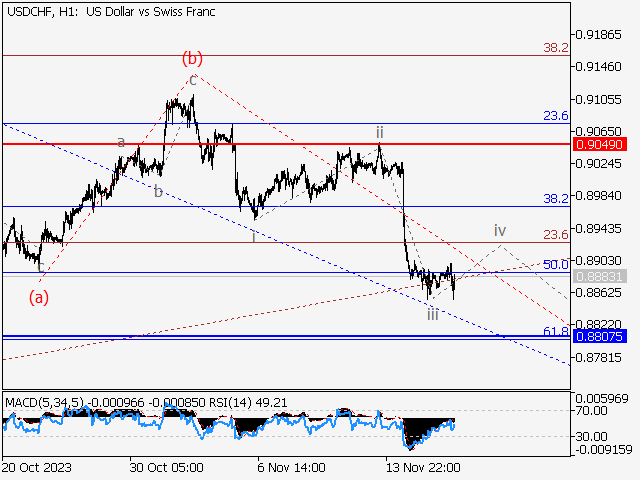Click the -0.009159 MACD scale value

(604, 450)
